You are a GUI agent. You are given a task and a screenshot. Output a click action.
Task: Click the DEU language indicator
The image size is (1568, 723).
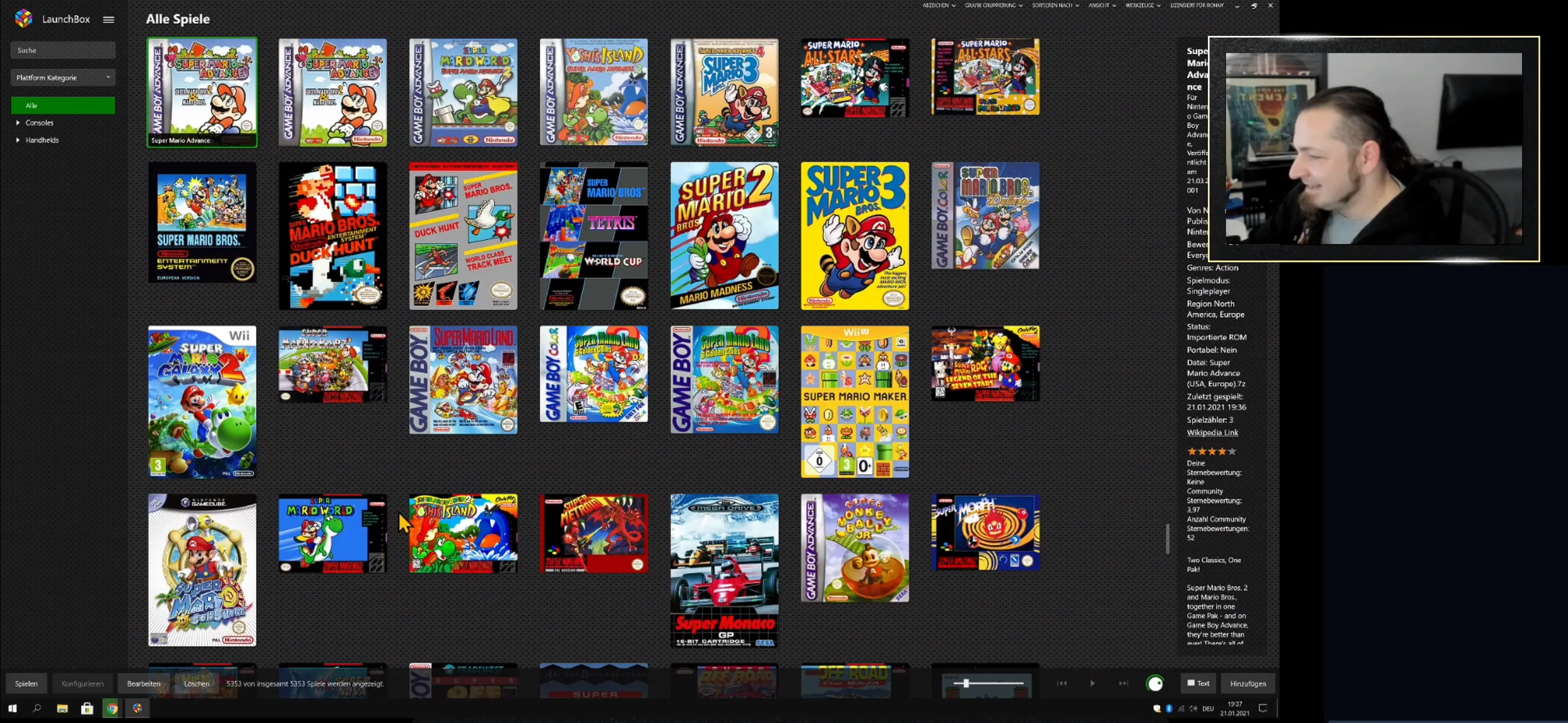point(1208,709)
